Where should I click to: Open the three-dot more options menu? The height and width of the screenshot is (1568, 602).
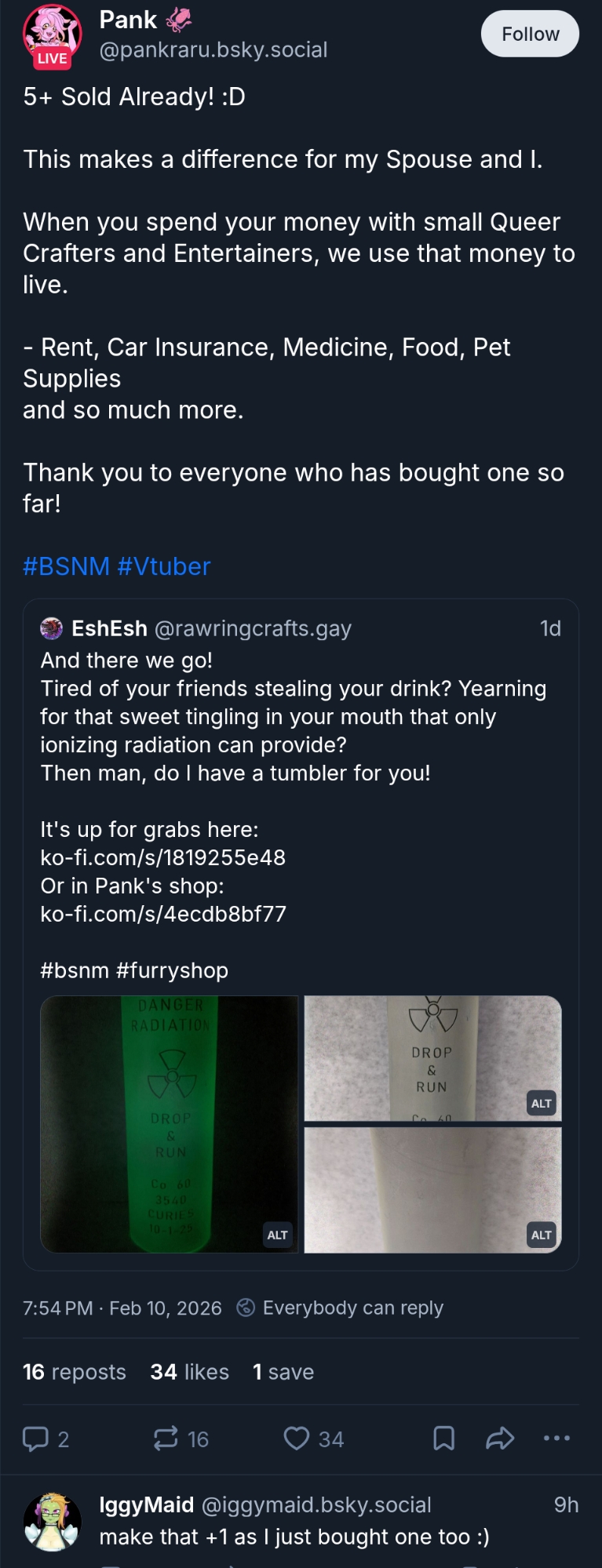[x=556, y=1439]
